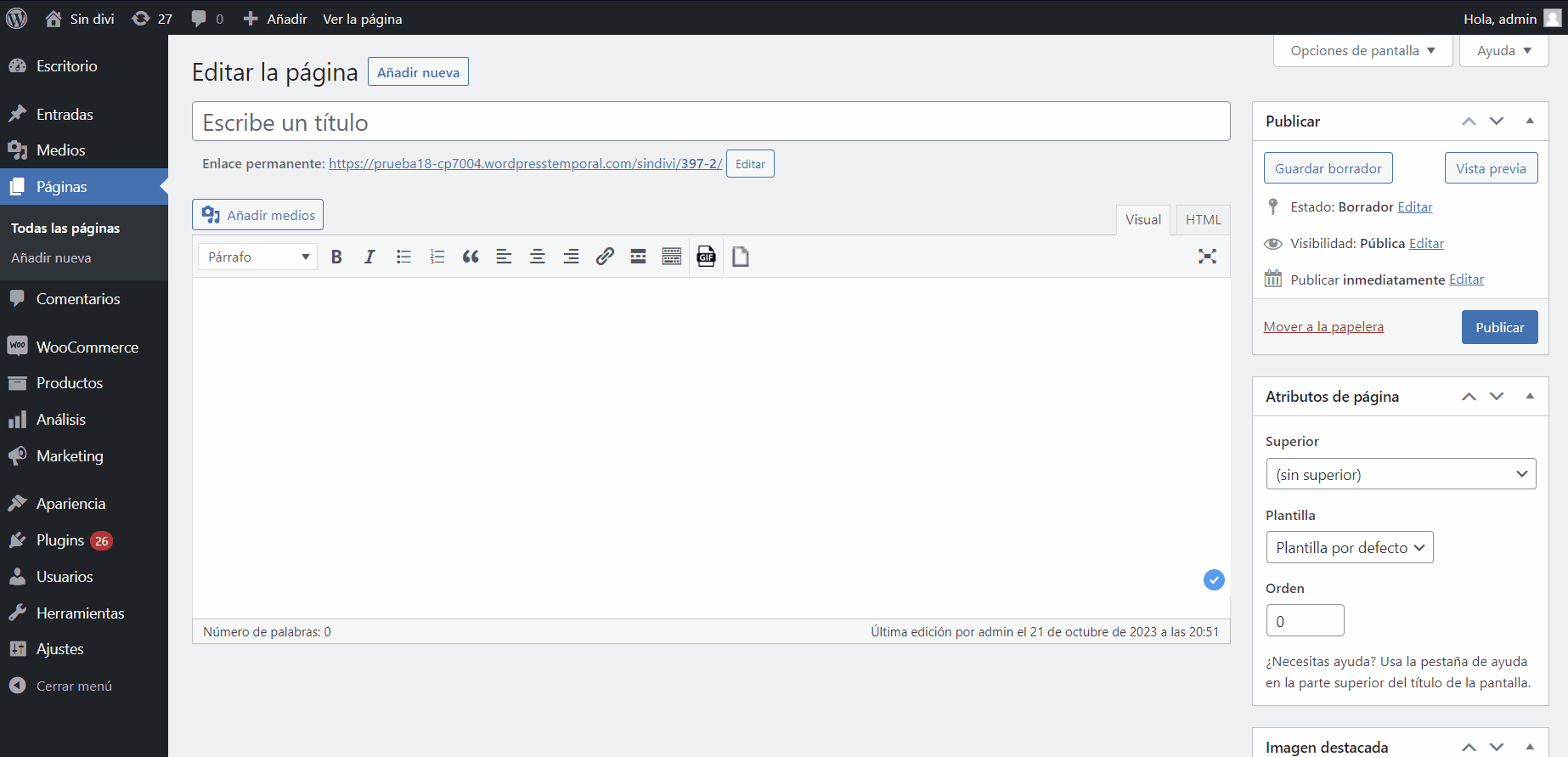The width and height of the screenshot is (1568, 757).
Task: Insert a numbered list
Action: coord(437,257)
